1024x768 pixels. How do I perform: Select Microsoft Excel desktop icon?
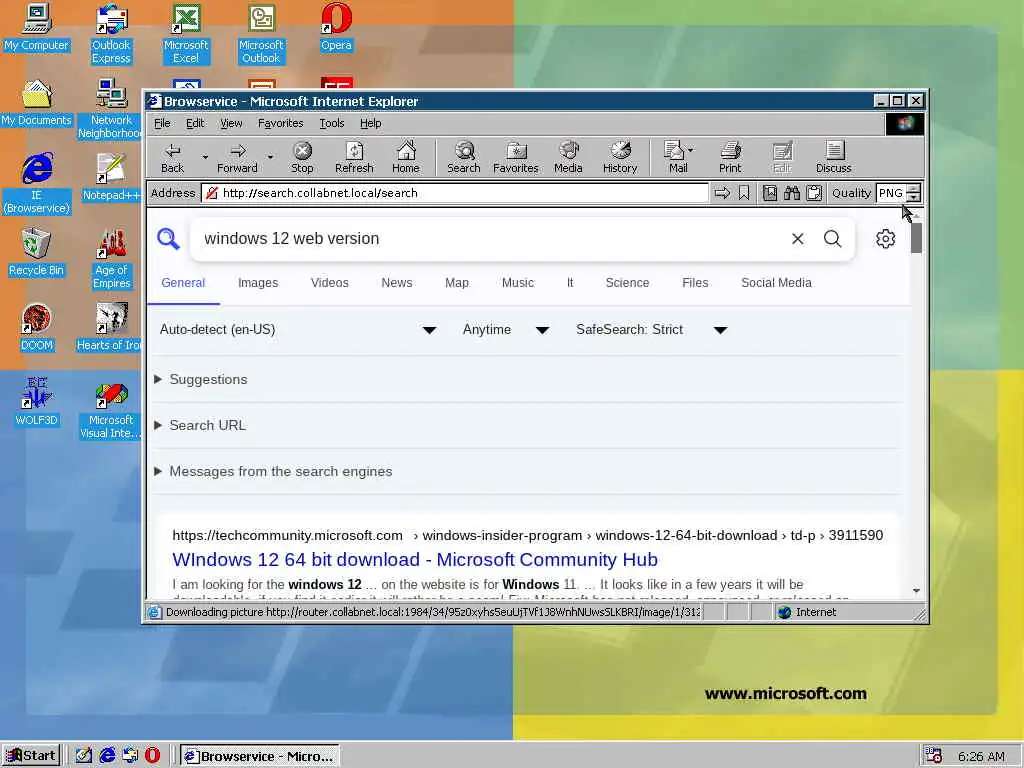tap(186, 33)
